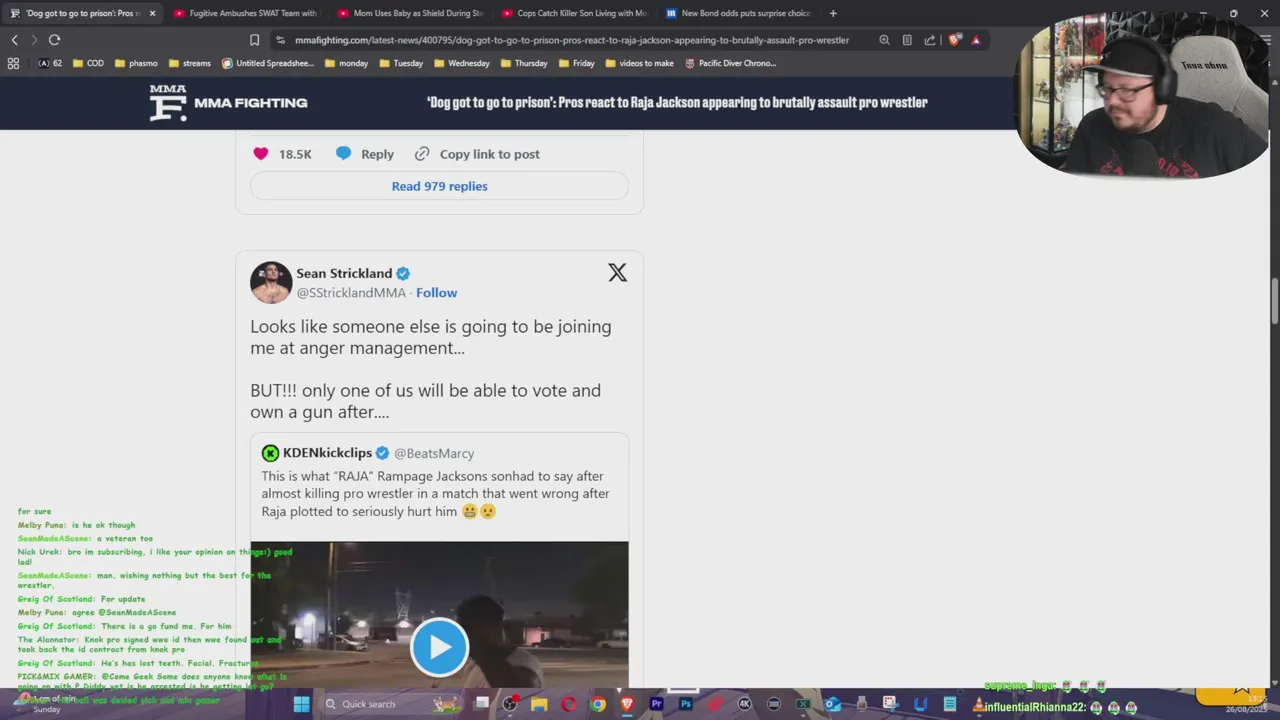1280x720 pixels.
Task: Open the phasmo bookmarks folder
Action: coord(136,63)
